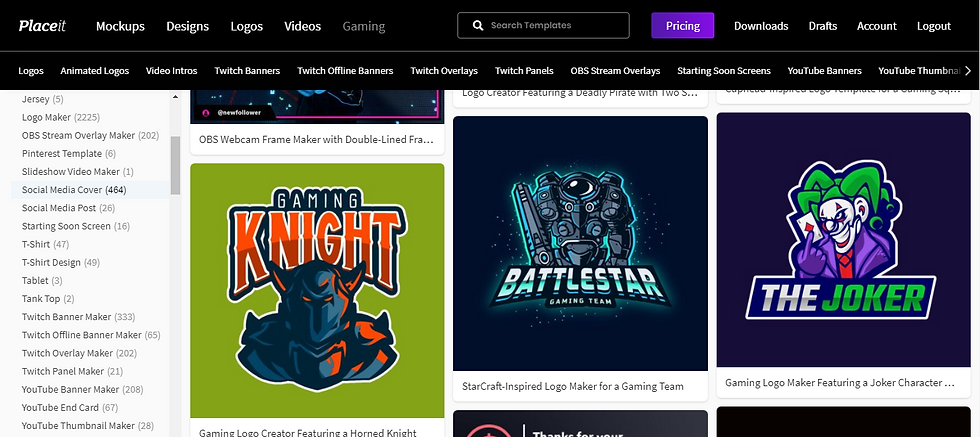980x437 pixels.
Task: Open the Gaming Knight logo template
Action: tap(317, 290)
